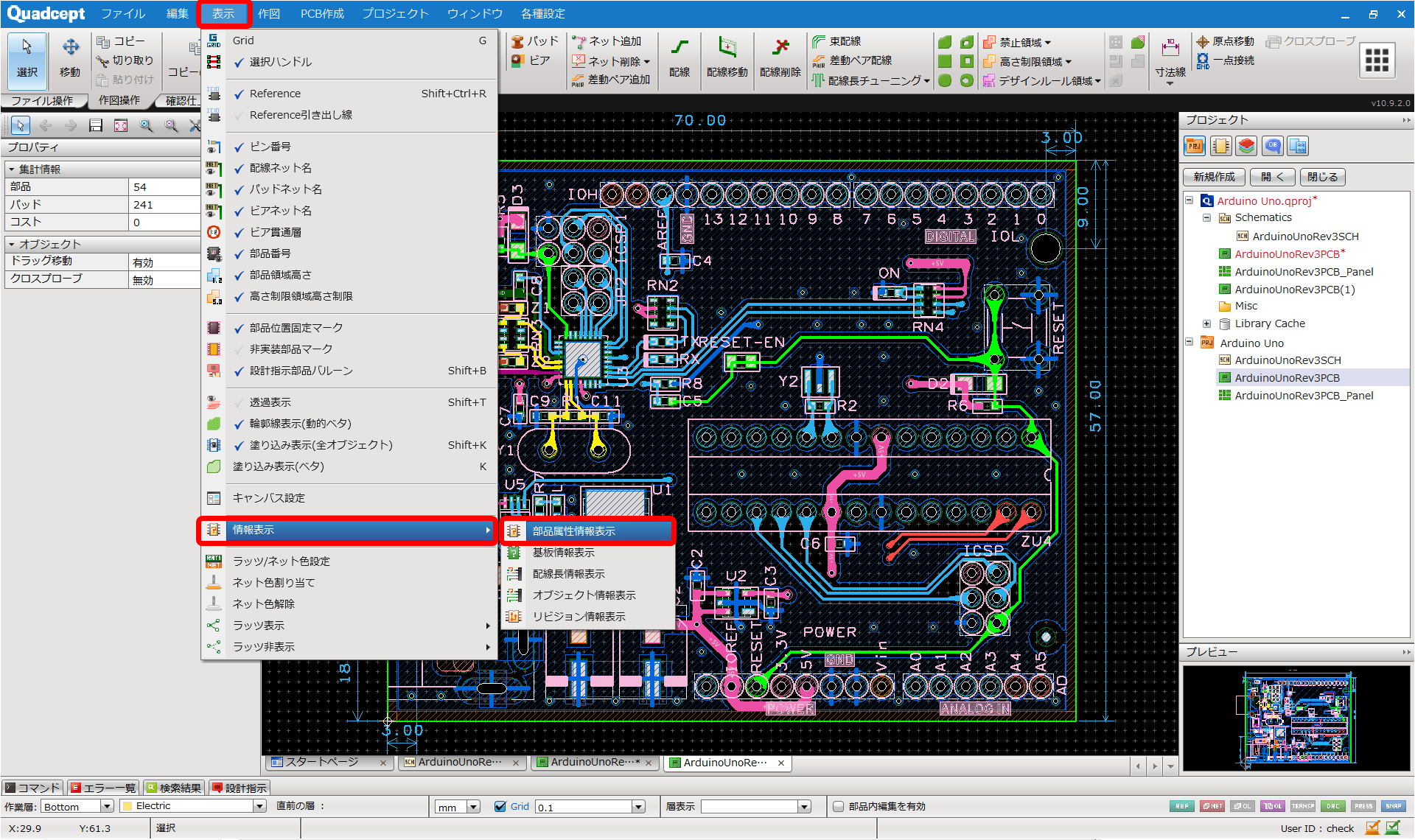Click the 新規作成 button in project panel

tap(1213, 177)
